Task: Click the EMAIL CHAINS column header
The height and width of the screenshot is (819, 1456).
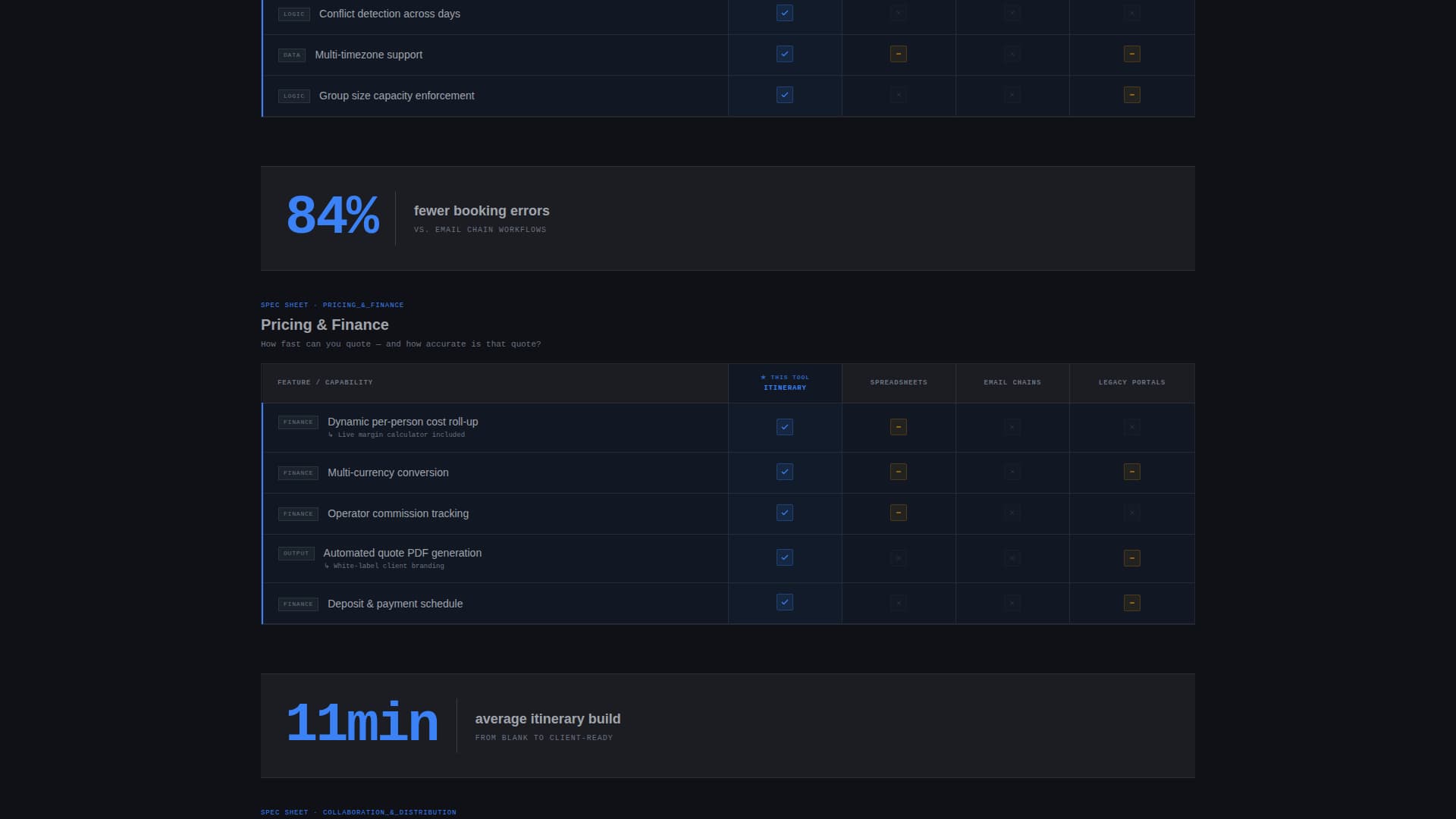Action: tap(1012, 382)
